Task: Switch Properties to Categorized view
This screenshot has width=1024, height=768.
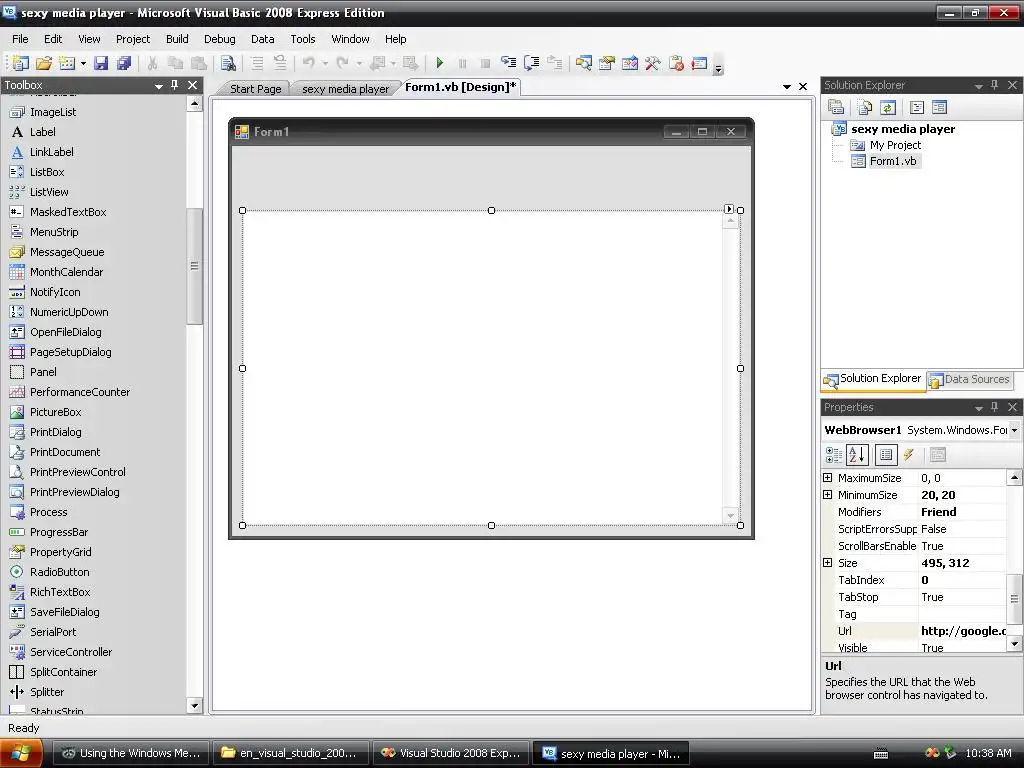Action: click(x=834, y=455)
